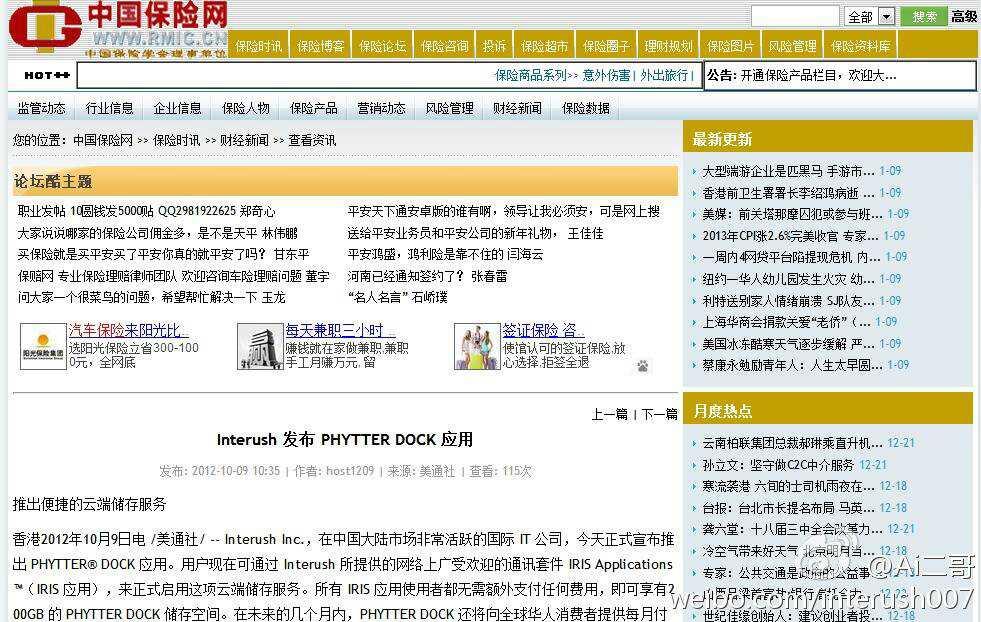Open the search category dropdown 全部
This screenshot has width=981, height=622.
870,16
